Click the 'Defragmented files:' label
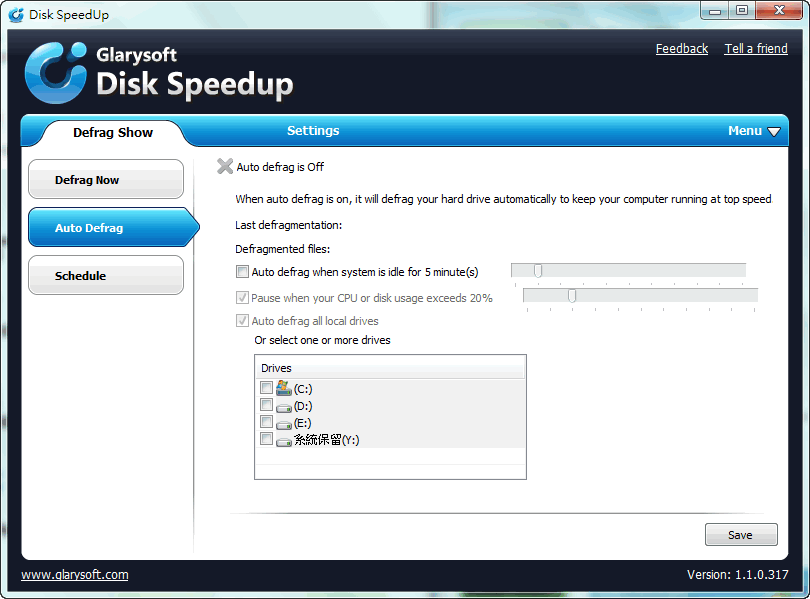810x599 pixels. (x=283, y=249)
